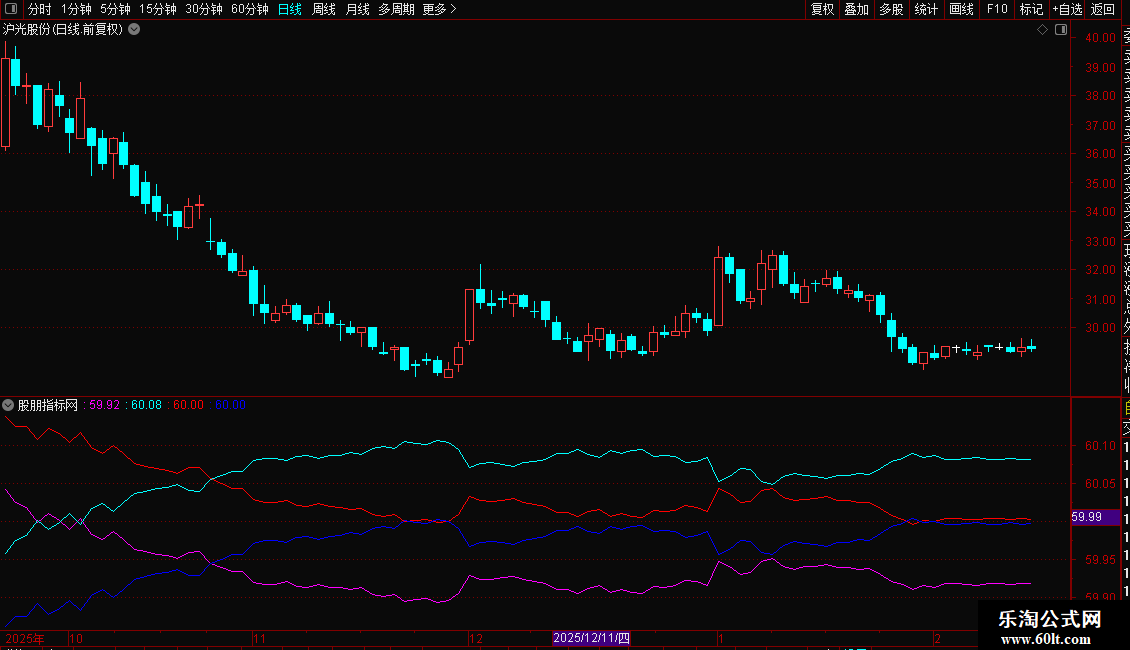
Task: Select the 30分钟 period
Action: (204, 9)
